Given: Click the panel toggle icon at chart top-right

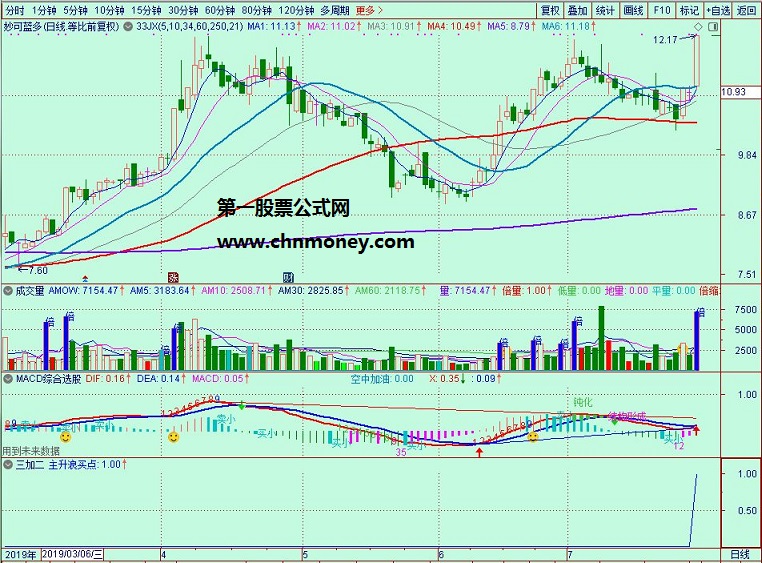Looking at the screenshot, I should click(713, 27).
